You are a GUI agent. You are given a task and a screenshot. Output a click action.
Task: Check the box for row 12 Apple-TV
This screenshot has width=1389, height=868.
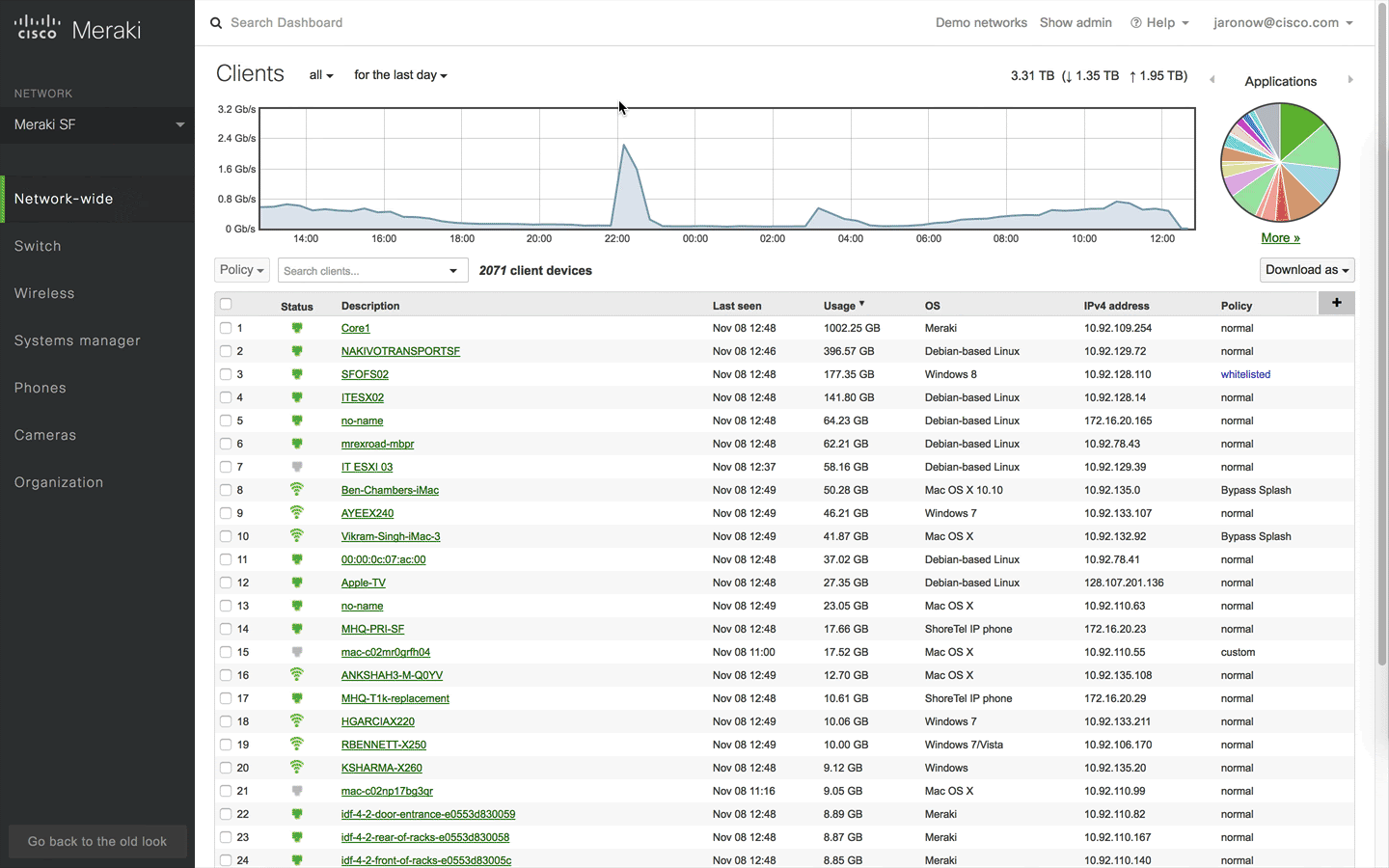(x=226, y=583)
